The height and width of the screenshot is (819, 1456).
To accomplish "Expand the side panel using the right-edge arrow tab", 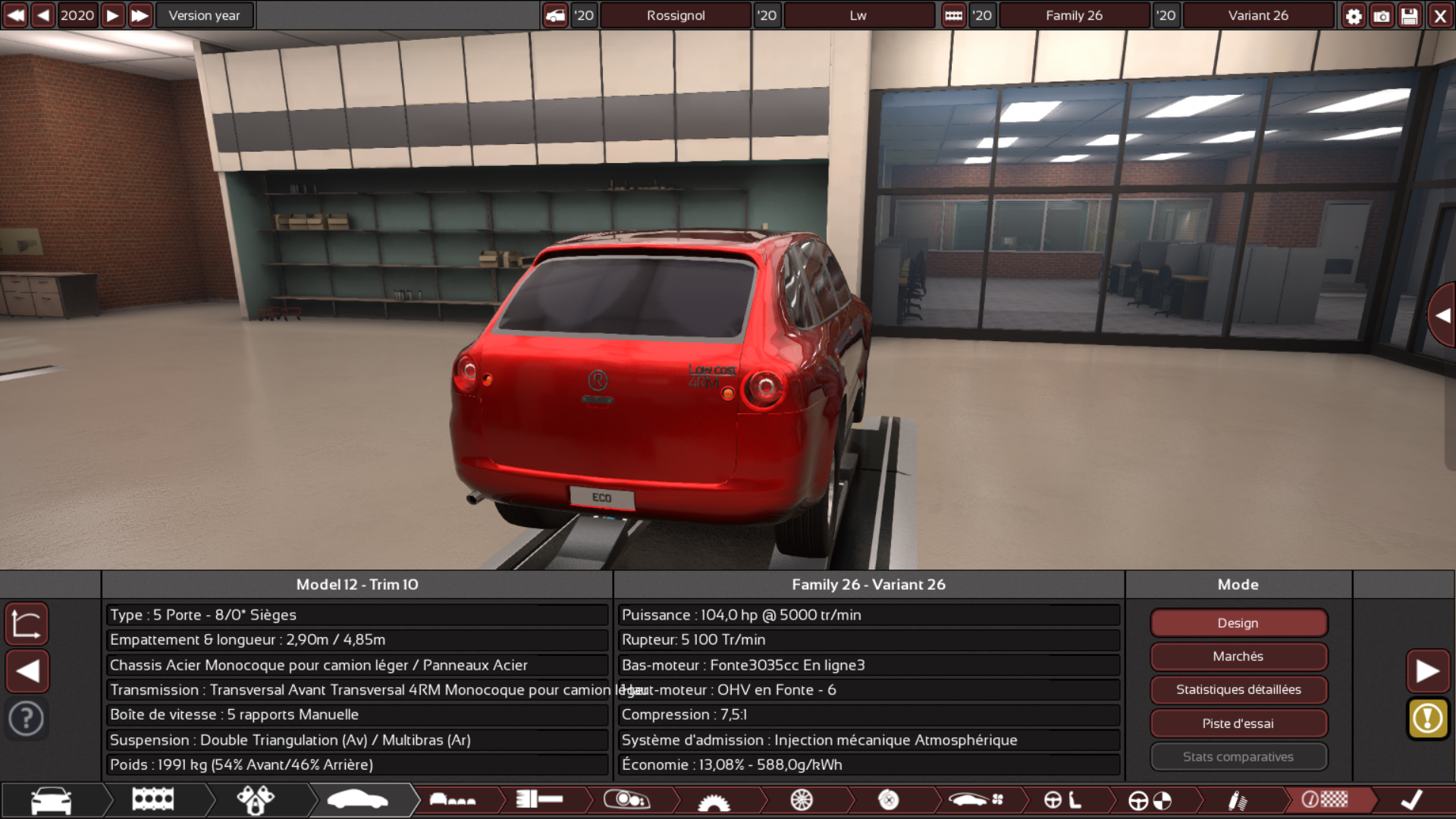I will point(1442,315).
